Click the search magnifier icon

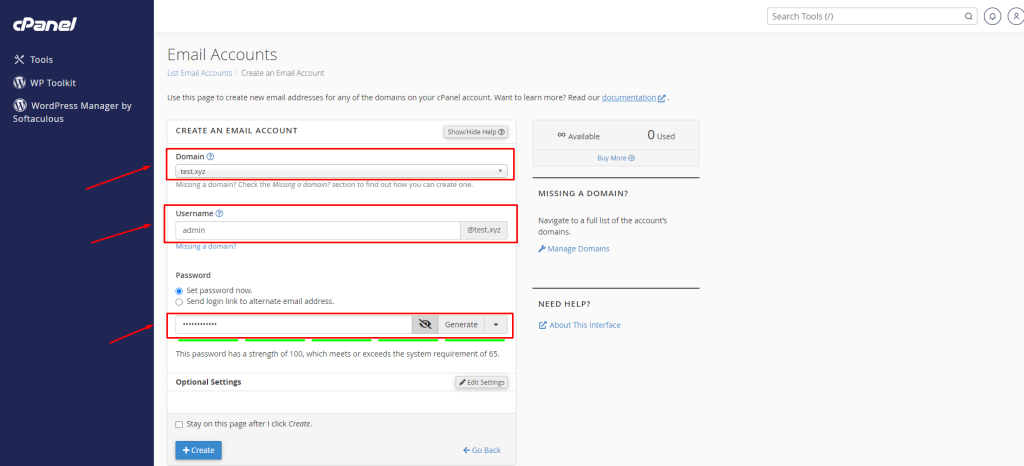tap(968, 16)
